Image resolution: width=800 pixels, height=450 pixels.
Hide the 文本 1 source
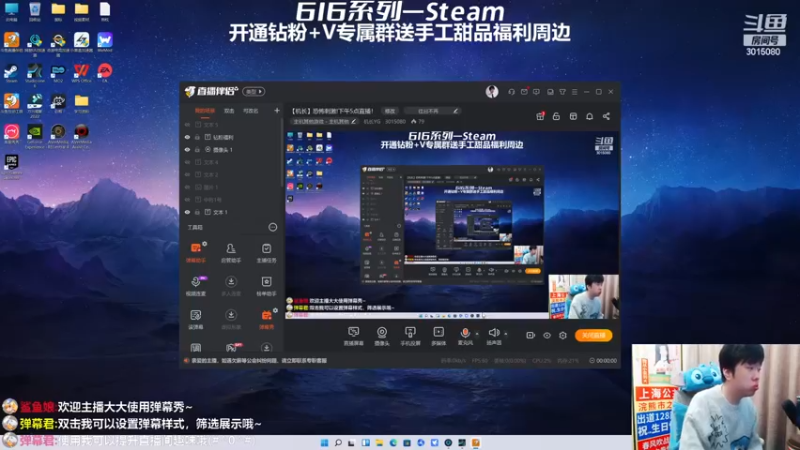[187, 212]
